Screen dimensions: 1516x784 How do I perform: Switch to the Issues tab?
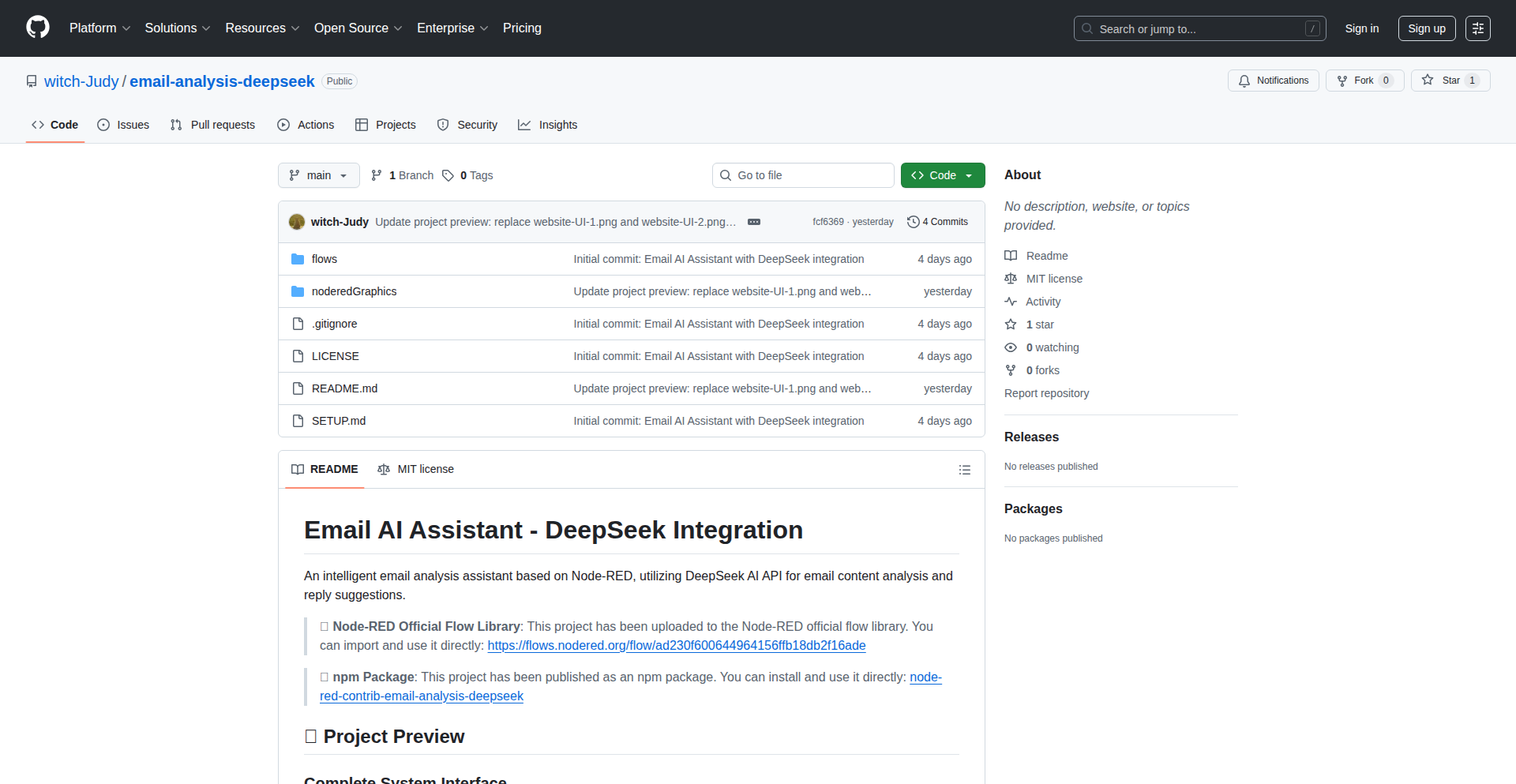pos(123,125)
